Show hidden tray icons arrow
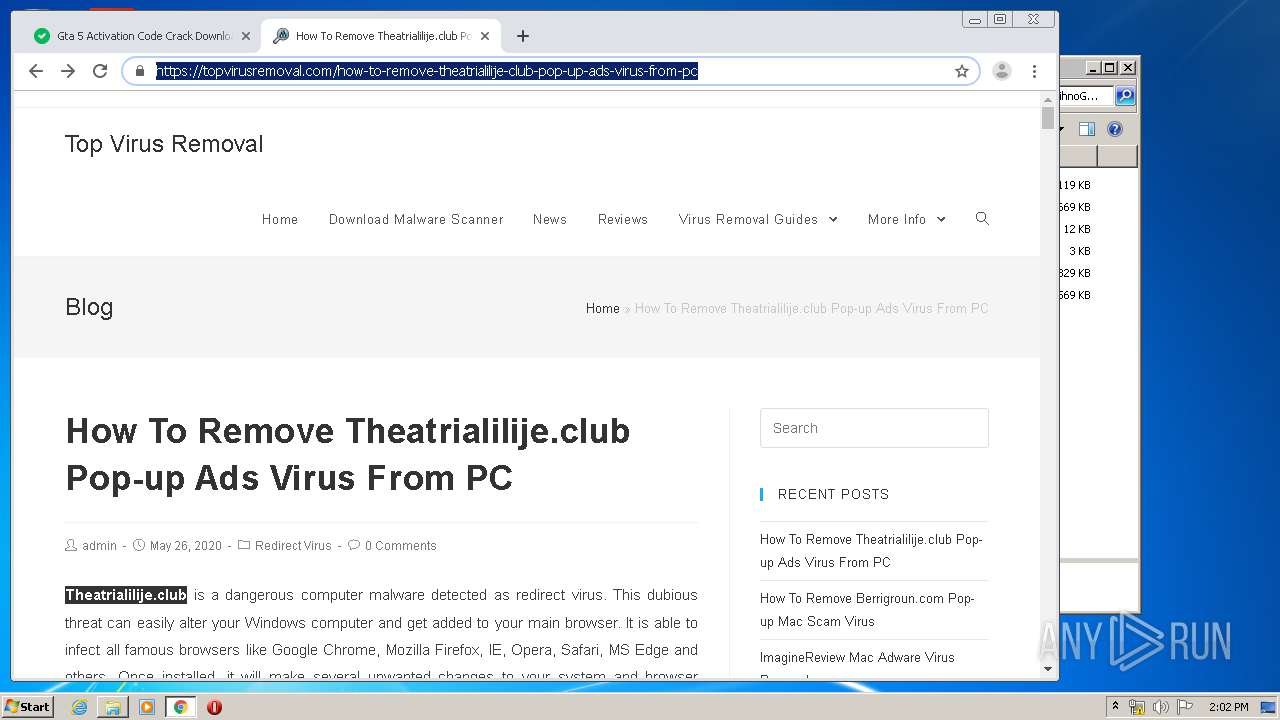 point(1116,707)
